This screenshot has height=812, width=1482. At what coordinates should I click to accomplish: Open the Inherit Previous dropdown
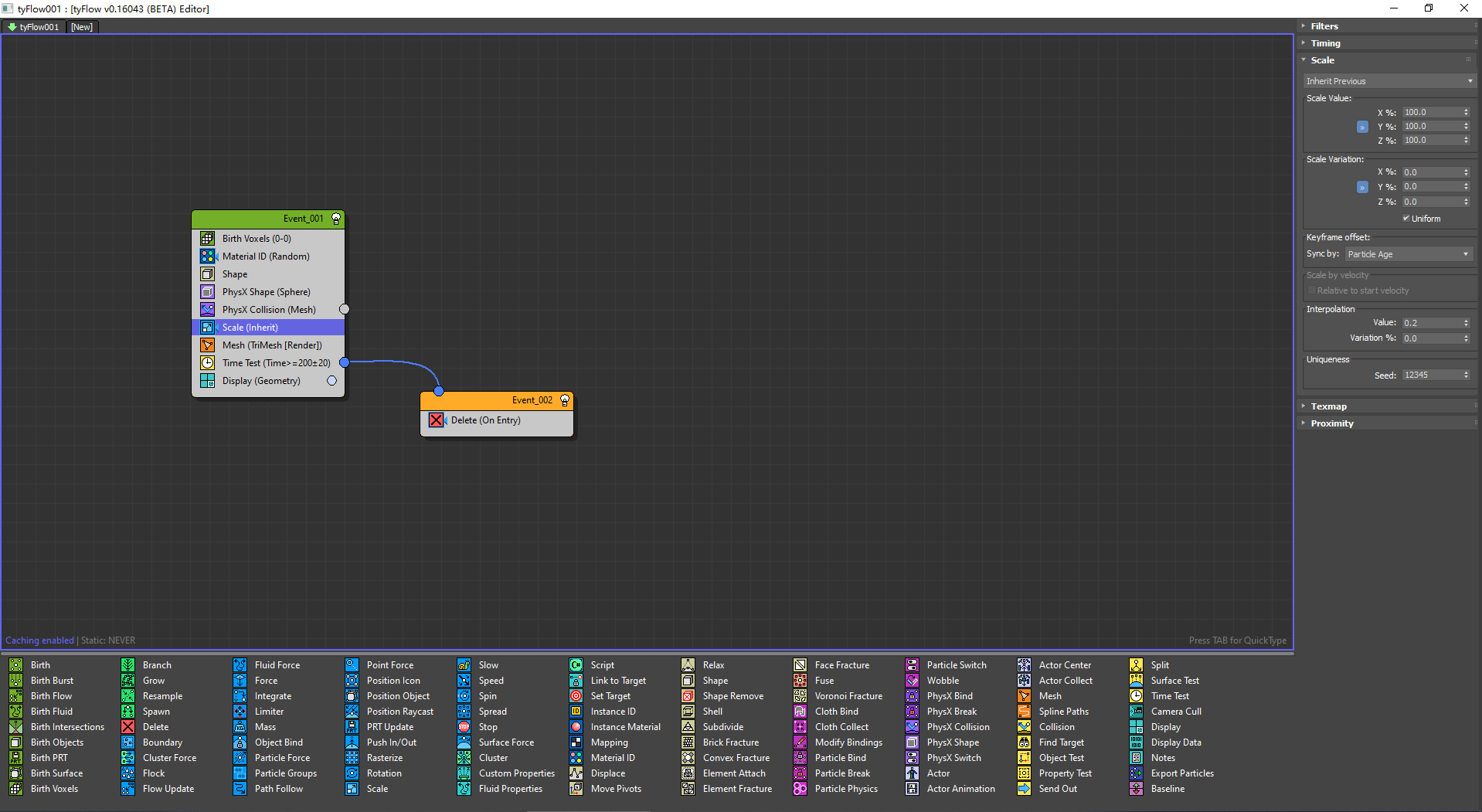pyautogui.click(x=1389, y=81)
